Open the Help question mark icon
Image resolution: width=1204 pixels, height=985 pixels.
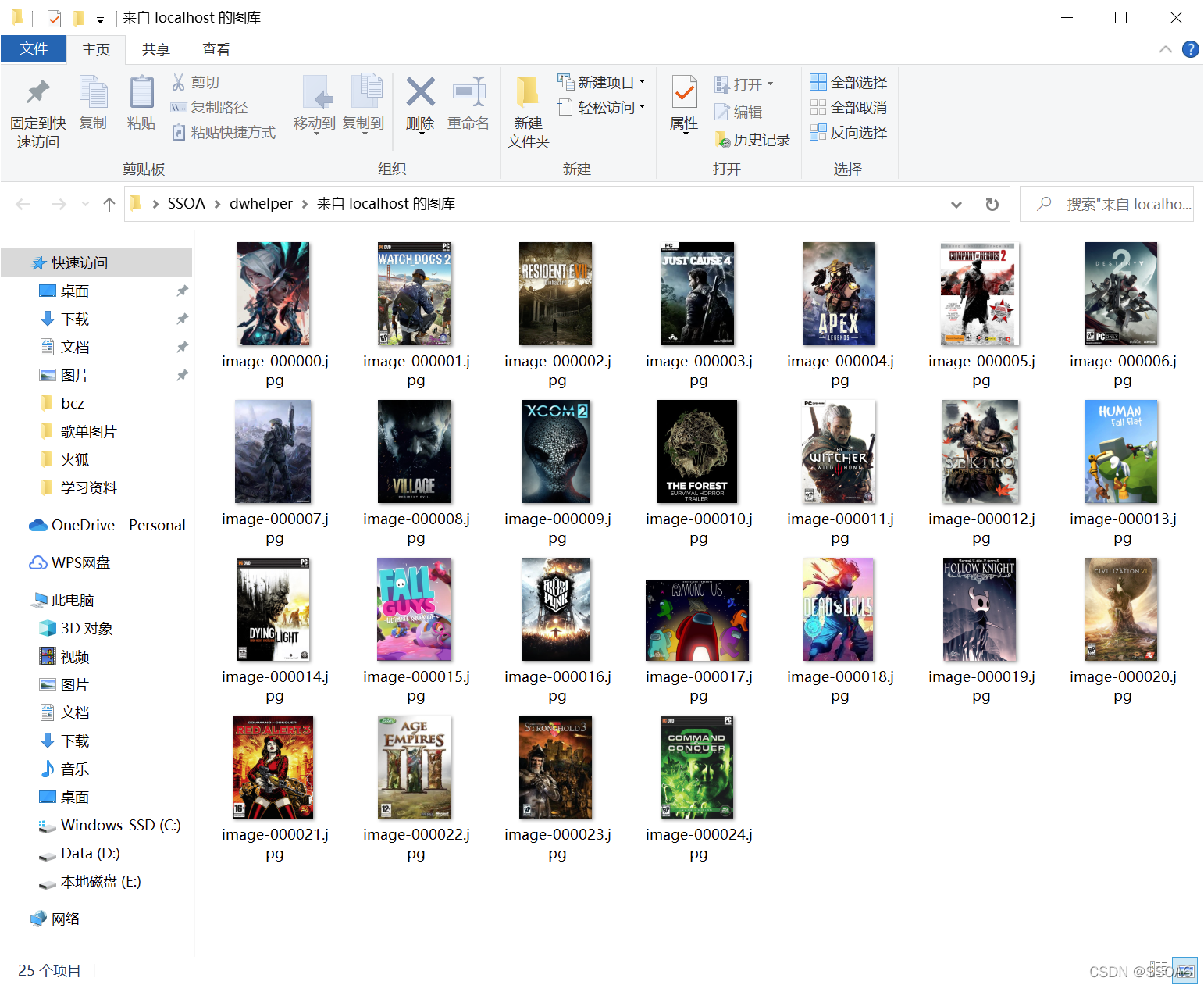pos(1191,49)
